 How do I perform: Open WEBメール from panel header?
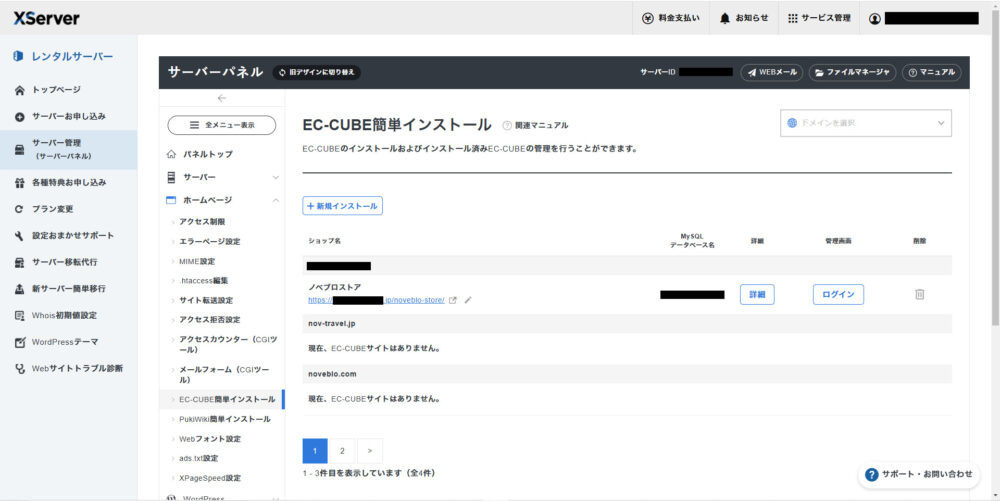pos(772,73)
